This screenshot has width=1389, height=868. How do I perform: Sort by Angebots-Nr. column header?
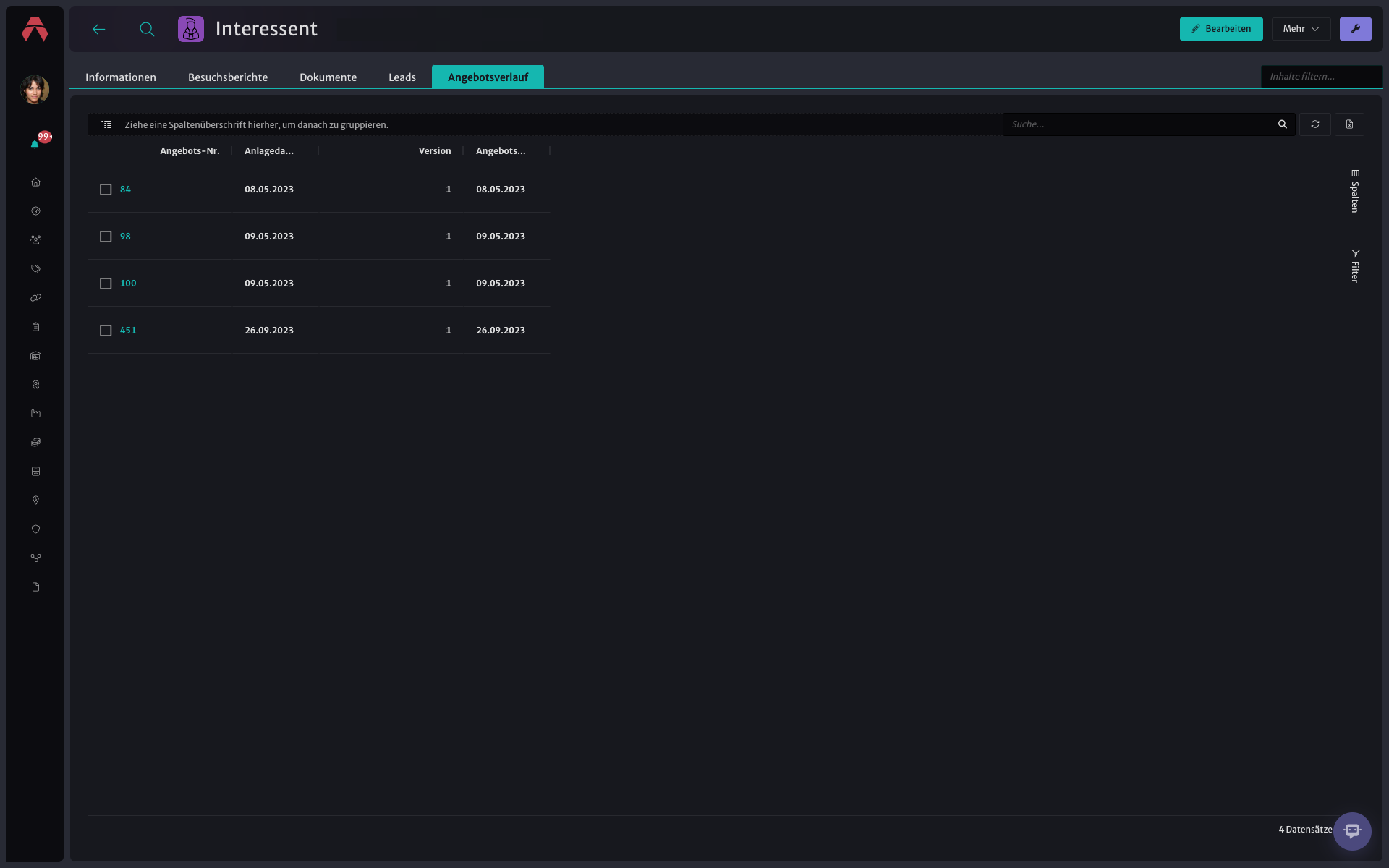coord(190,151)
